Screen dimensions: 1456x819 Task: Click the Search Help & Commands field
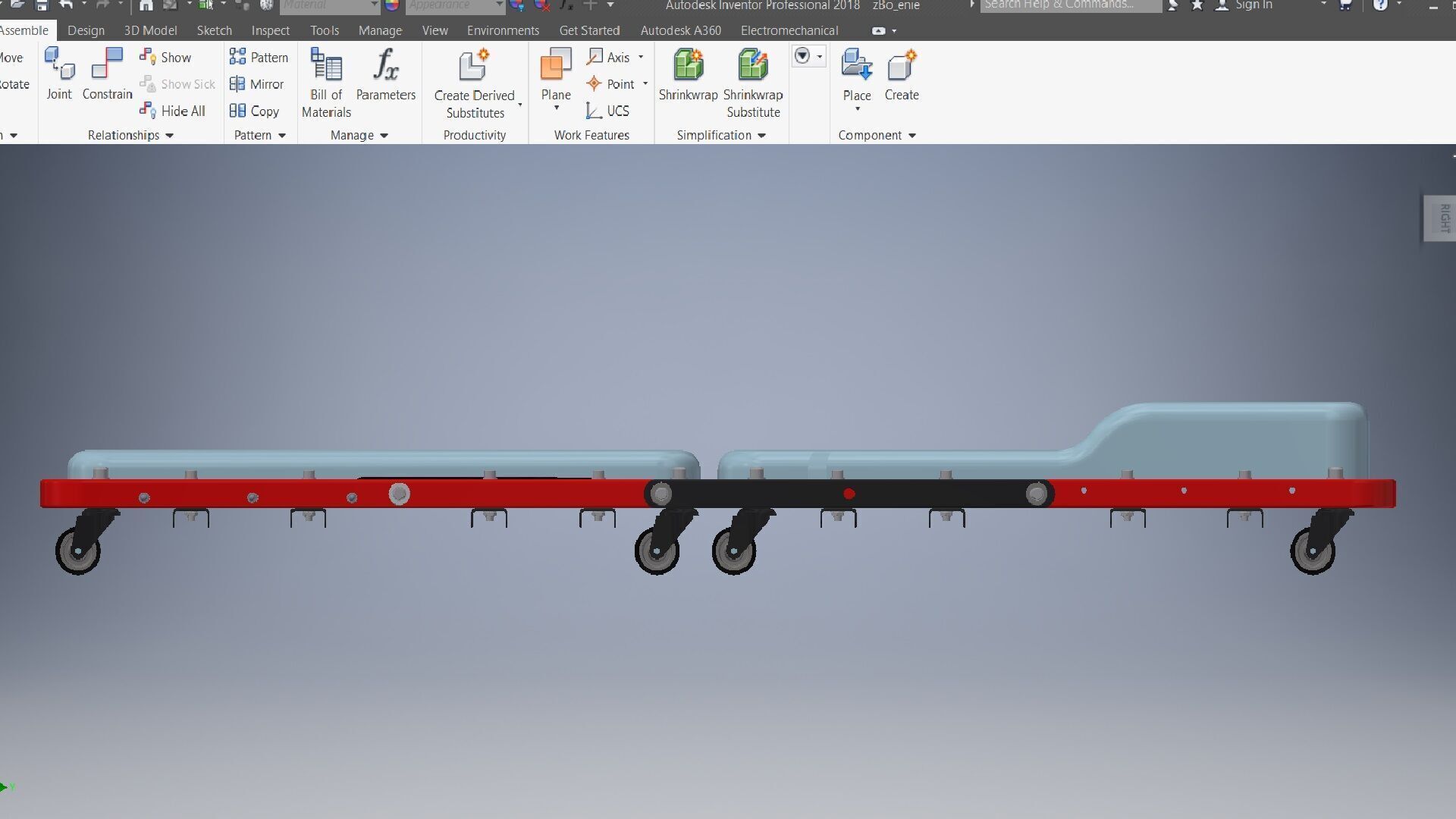(1069, 5)
